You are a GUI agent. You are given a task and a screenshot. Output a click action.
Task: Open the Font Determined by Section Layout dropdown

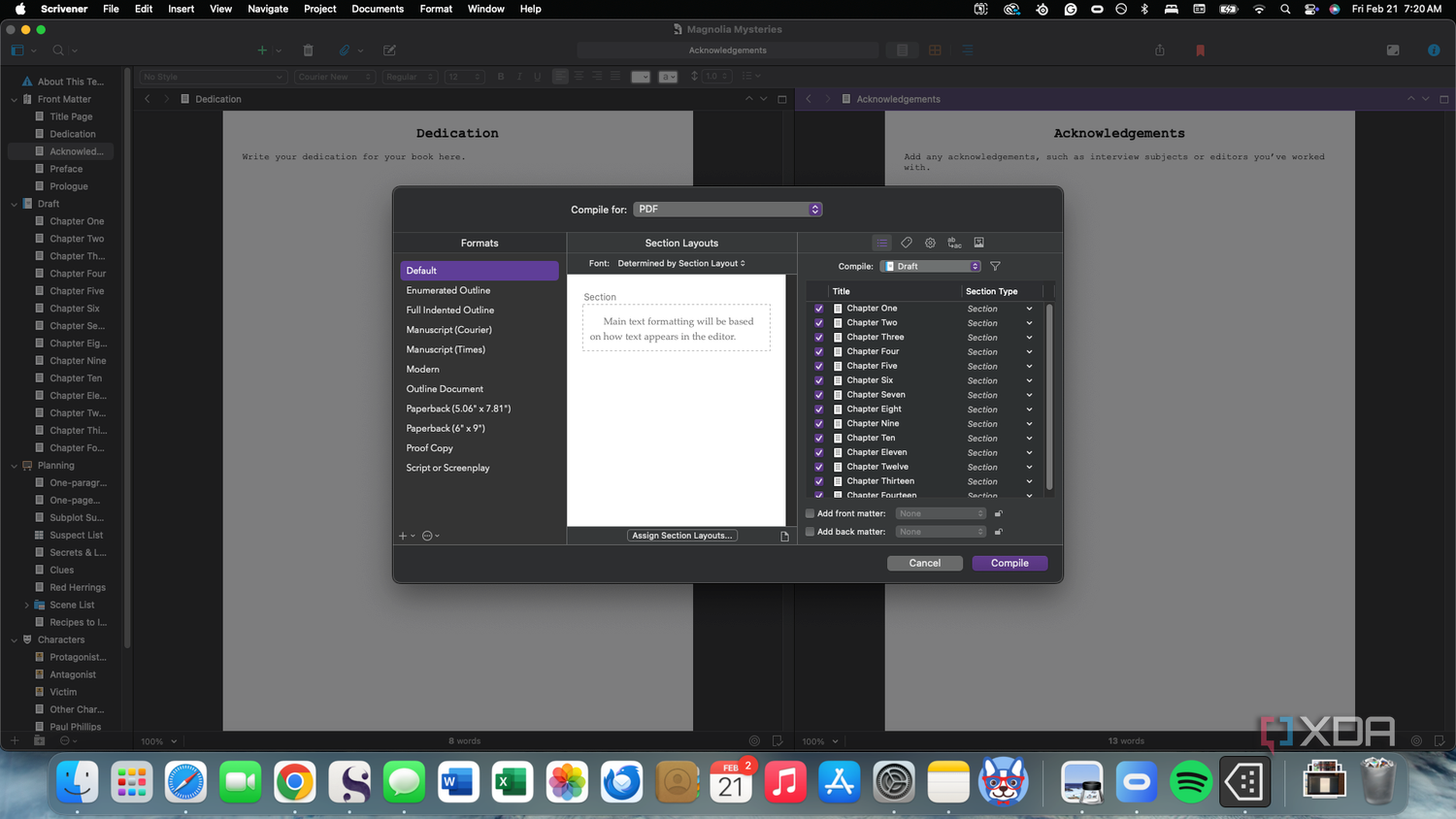point(681,263)
